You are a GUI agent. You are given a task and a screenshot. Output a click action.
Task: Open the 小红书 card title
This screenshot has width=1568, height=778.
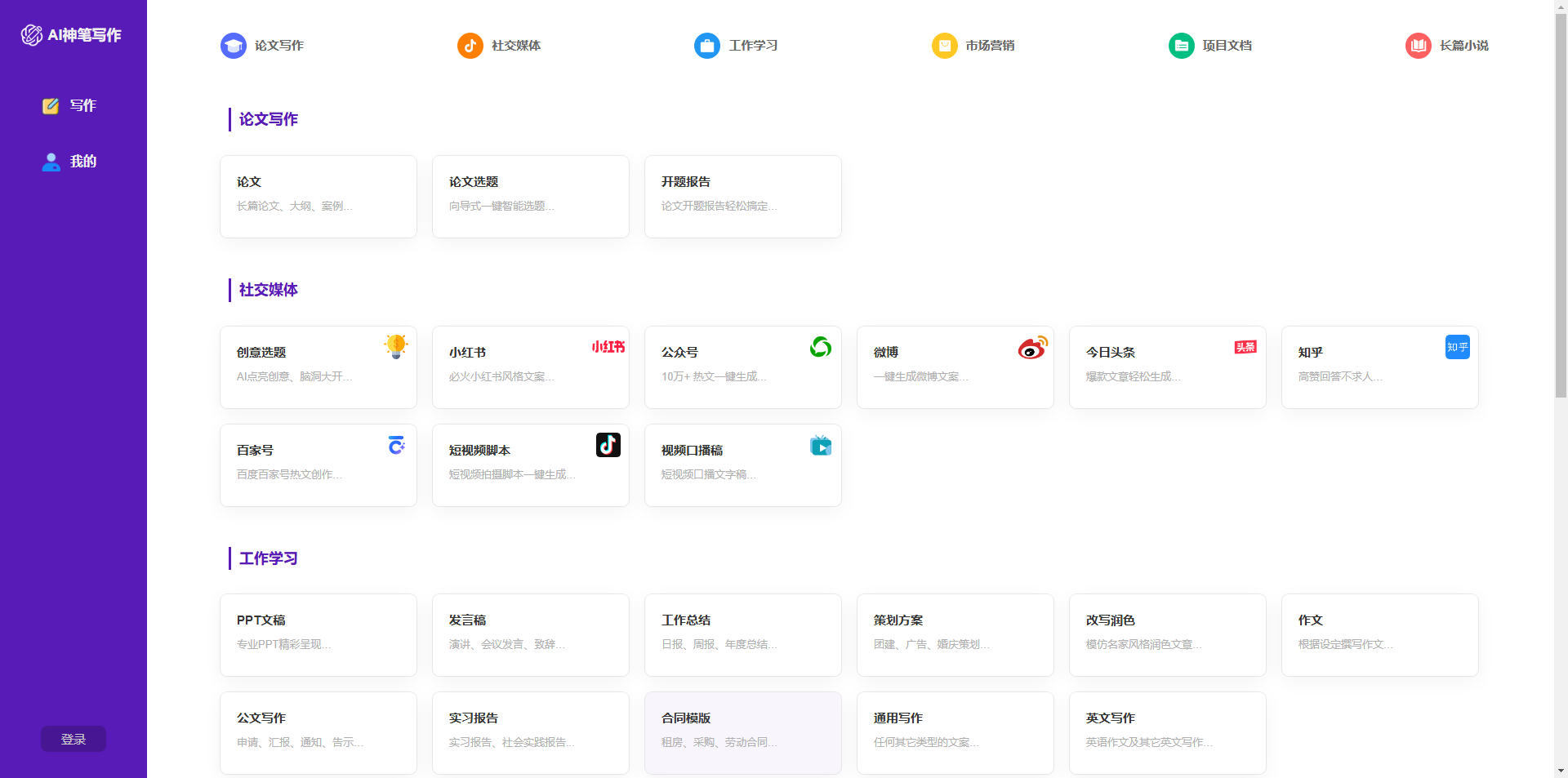pos(467,353)
